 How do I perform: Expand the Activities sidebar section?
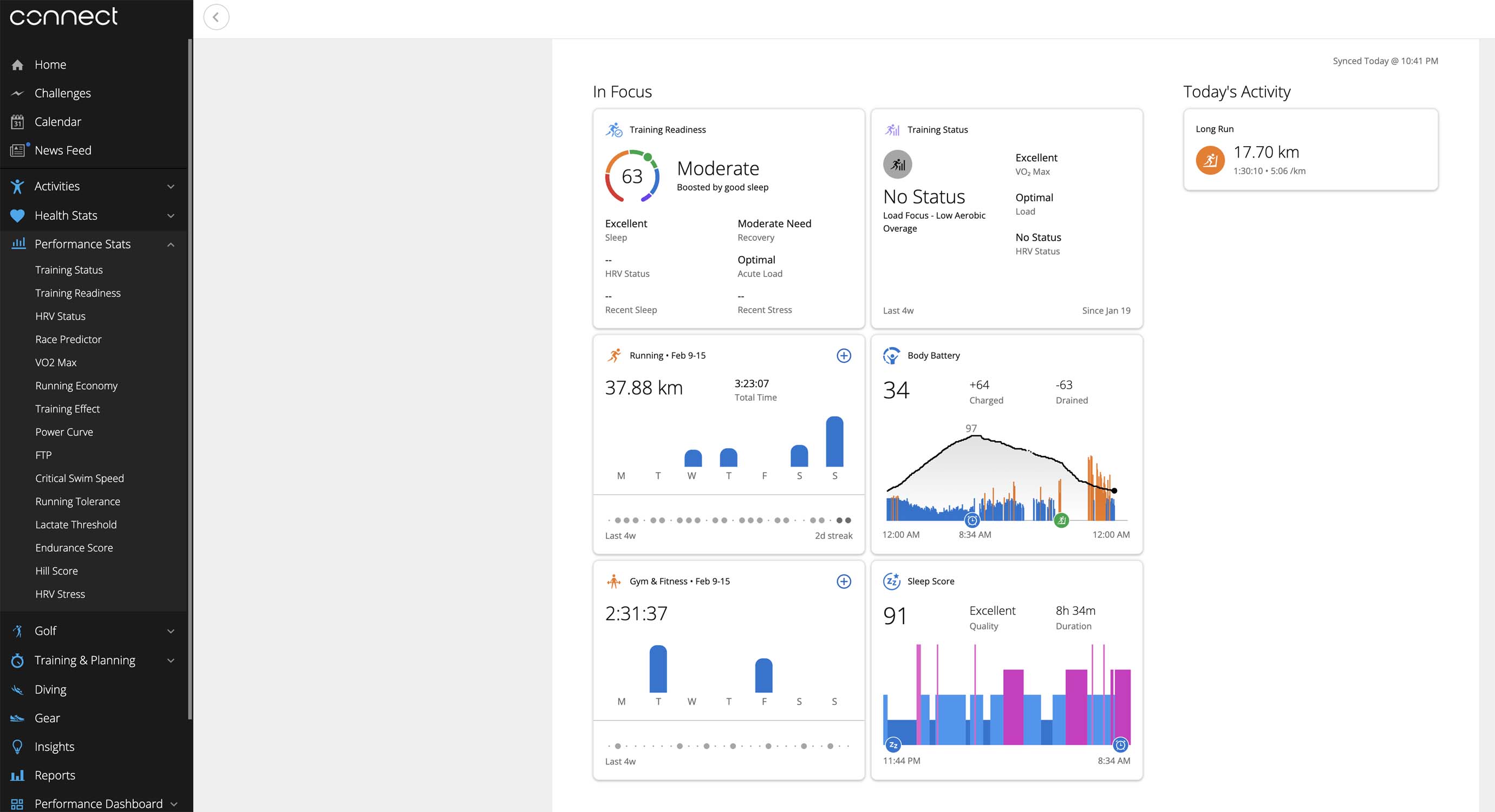tap(171, 187)
